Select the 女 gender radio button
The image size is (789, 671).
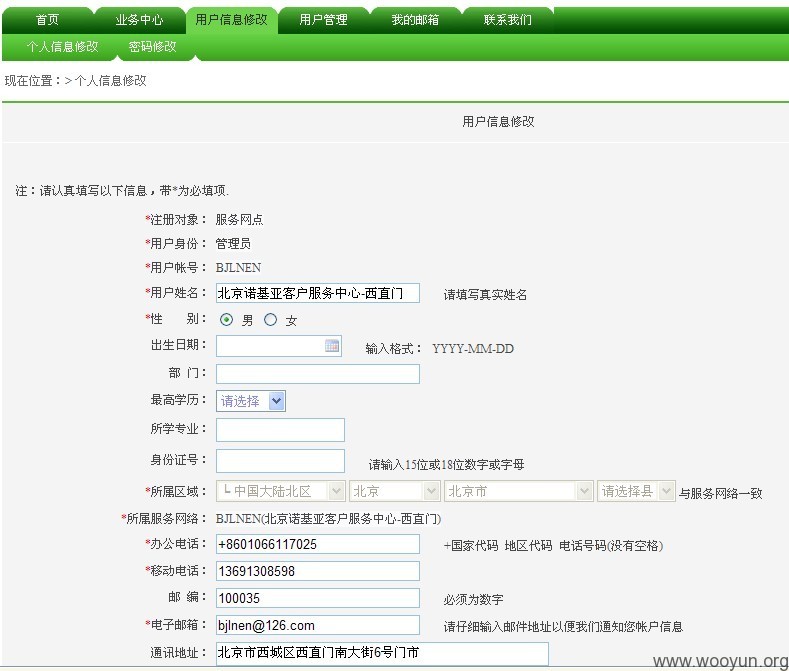[271, 320]
